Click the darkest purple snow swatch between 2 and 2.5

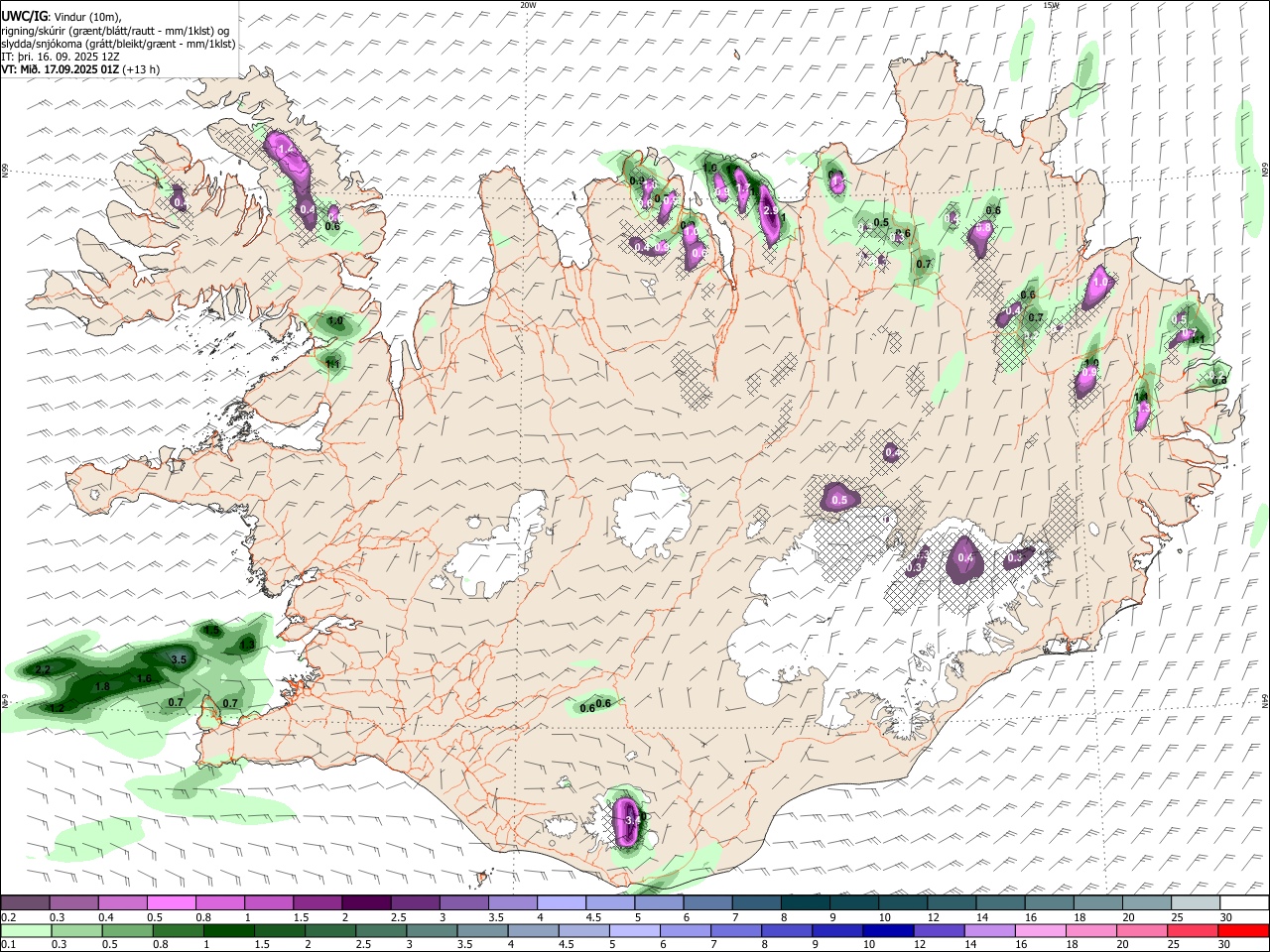[x=364, y=903]
